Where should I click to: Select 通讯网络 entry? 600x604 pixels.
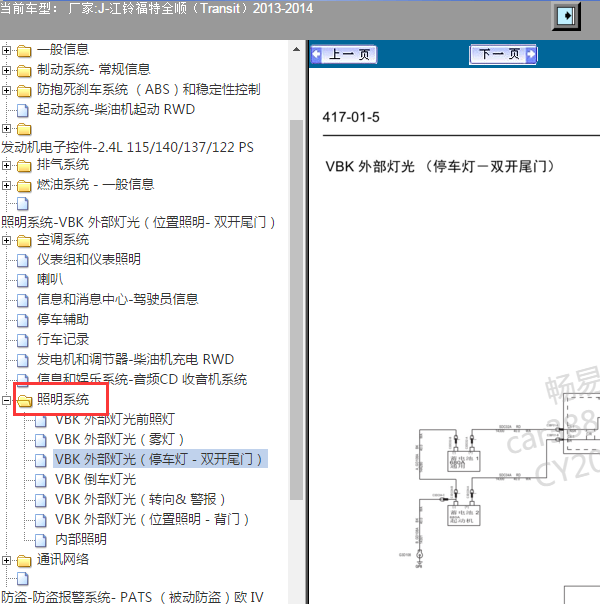tap(63, 560)
